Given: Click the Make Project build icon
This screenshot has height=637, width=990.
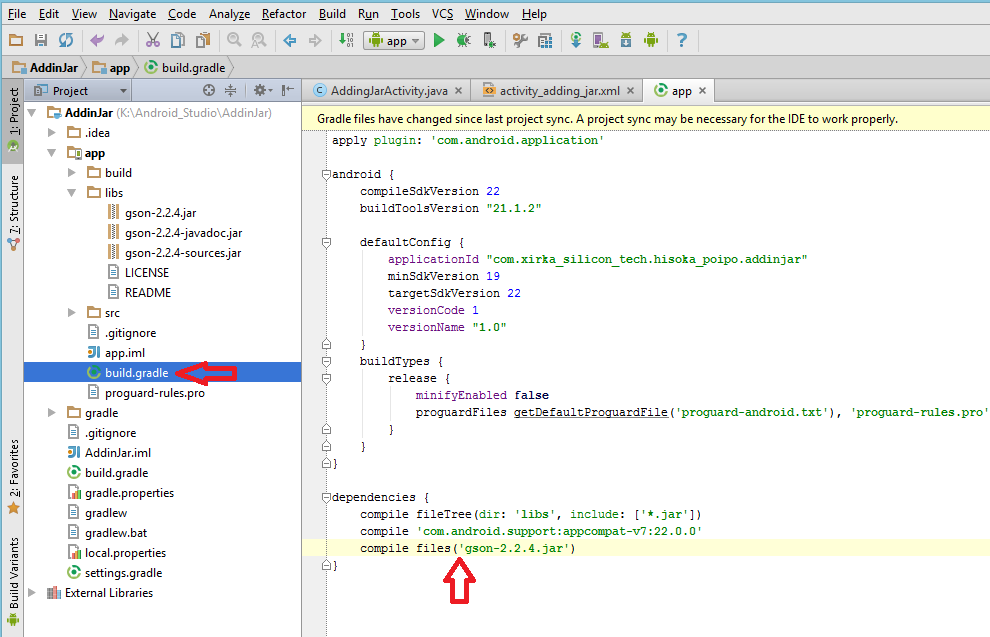Looking at the screenshot, I should (346, 40).
